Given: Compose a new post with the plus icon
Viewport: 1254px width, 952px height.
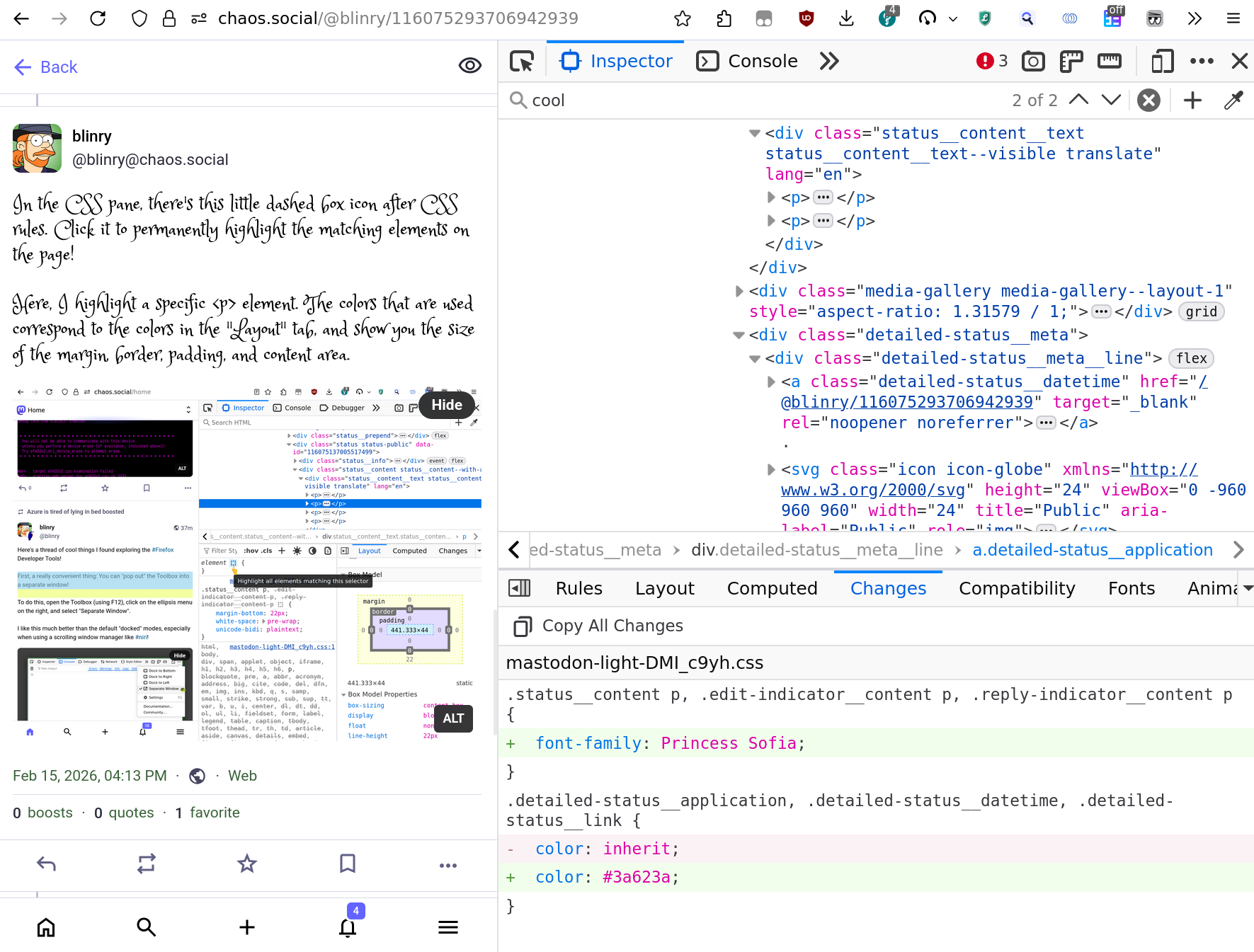Looking at the screenshot, I should click(x=246, y=927).
